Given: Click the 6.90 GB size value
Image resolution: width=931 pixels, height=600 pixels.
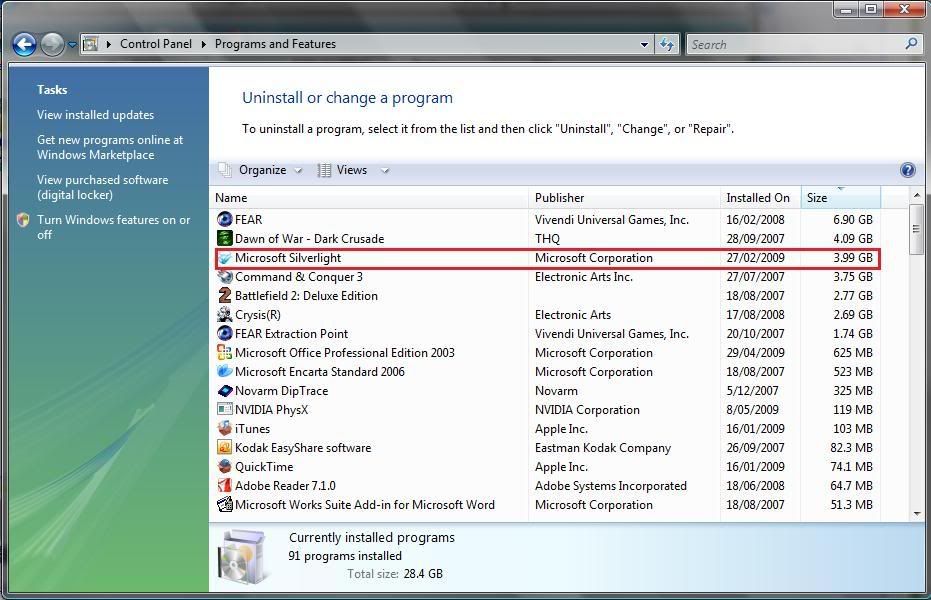Looking at the screenshot, I should (x=853, y=220).
